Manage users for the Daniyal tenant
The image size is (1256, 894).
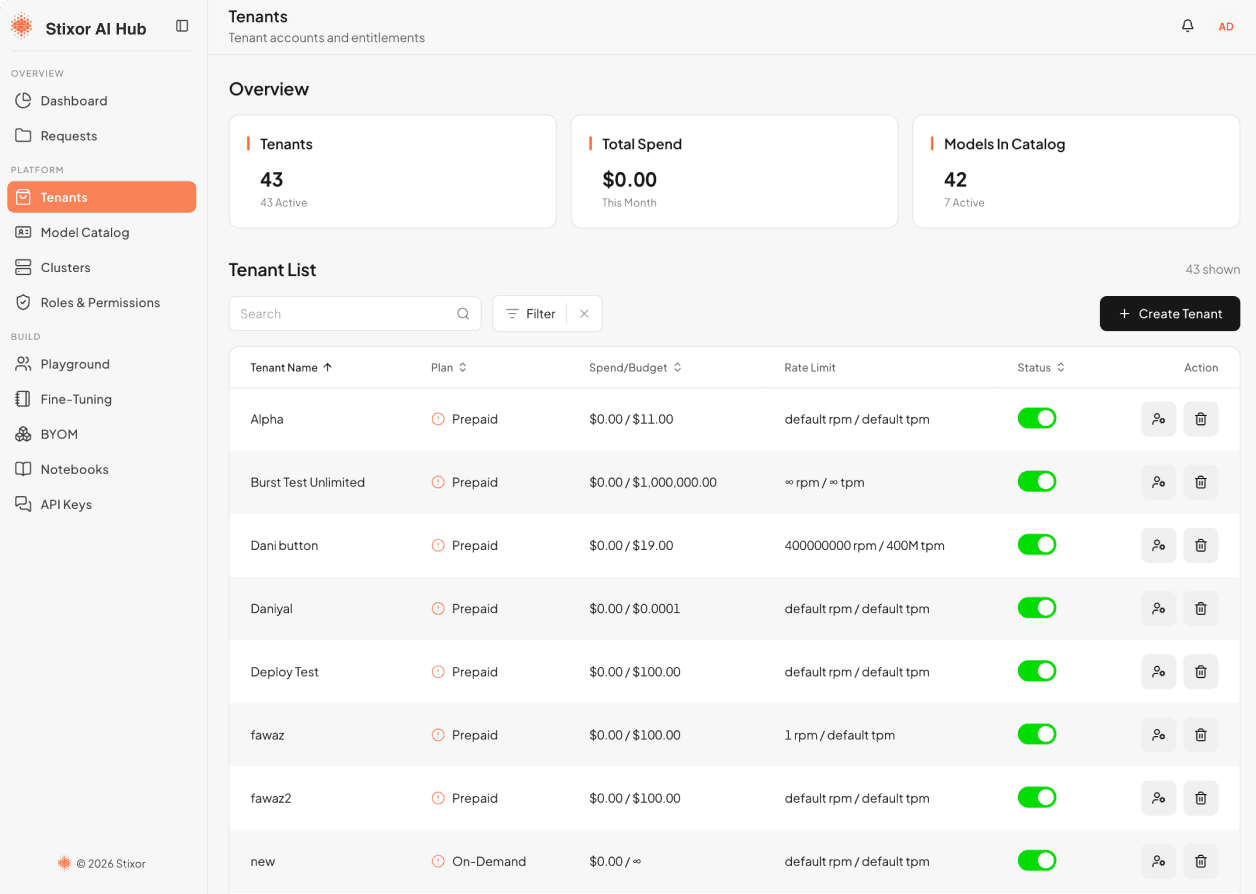[1158, 608]
